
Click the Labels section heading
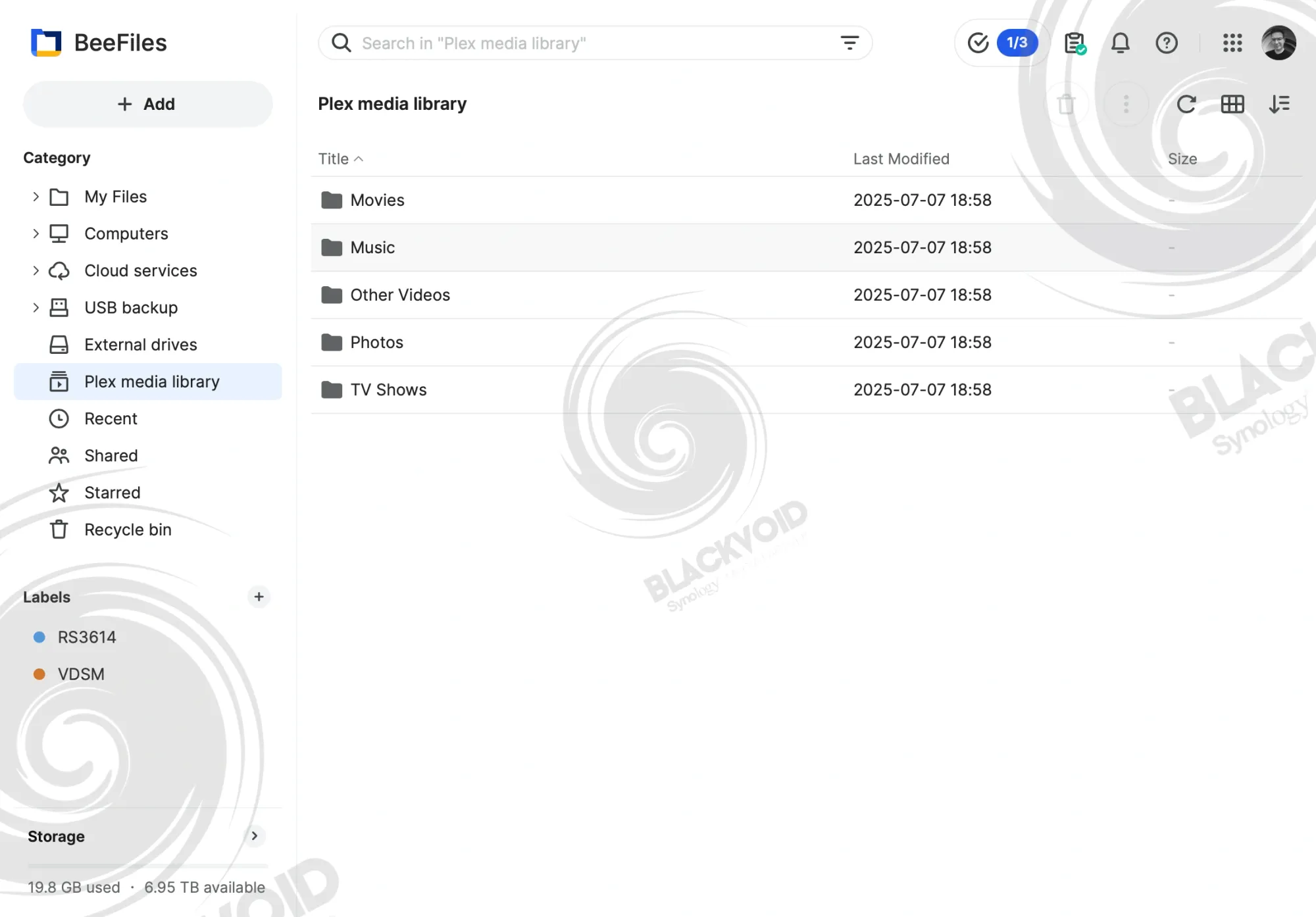click(x=47, y=597)
